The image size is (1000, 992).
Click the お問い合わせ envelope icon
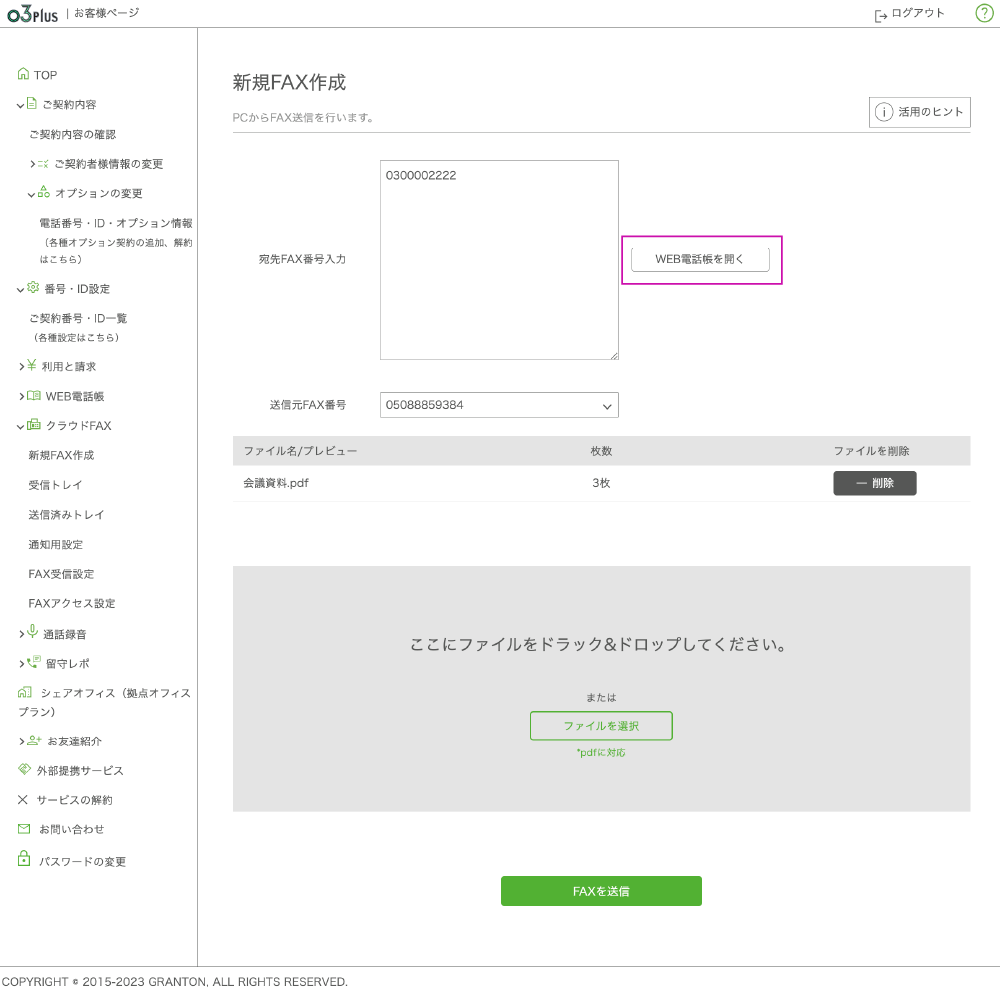[24, 829]
